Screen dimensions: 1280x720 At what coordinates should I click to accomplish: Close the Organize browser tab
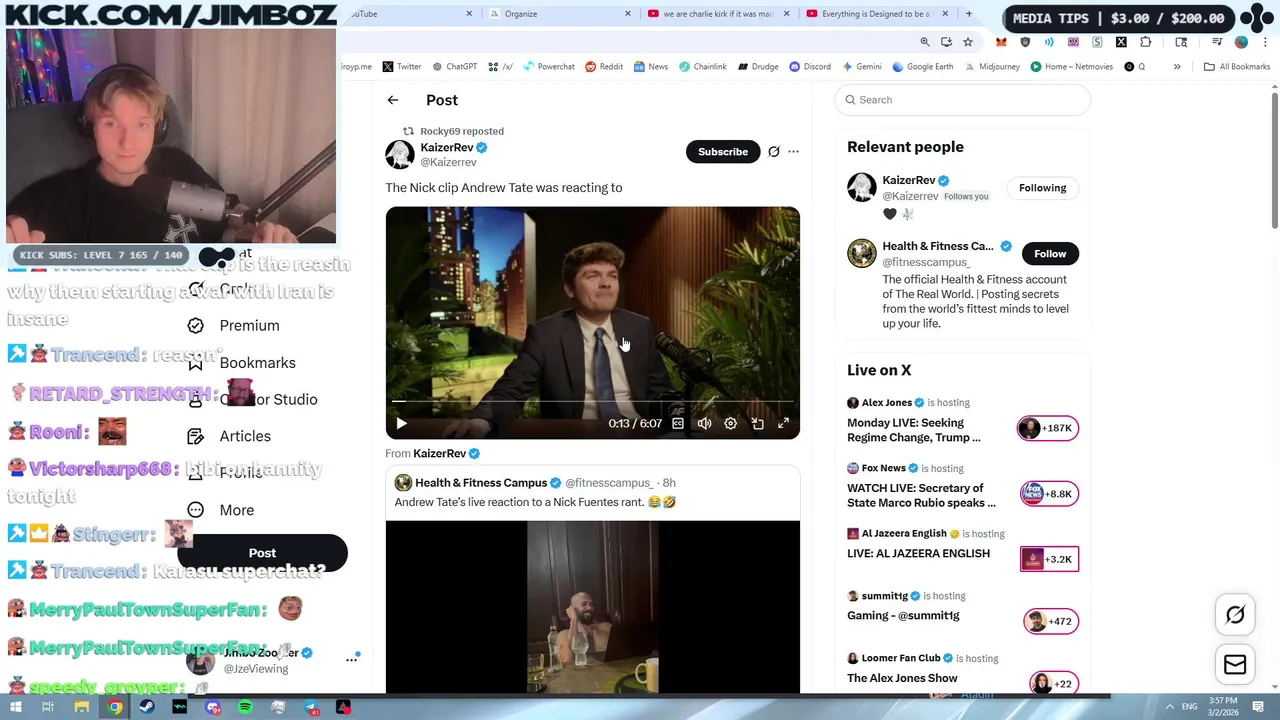pyautogui.click(x=628, y=14)
